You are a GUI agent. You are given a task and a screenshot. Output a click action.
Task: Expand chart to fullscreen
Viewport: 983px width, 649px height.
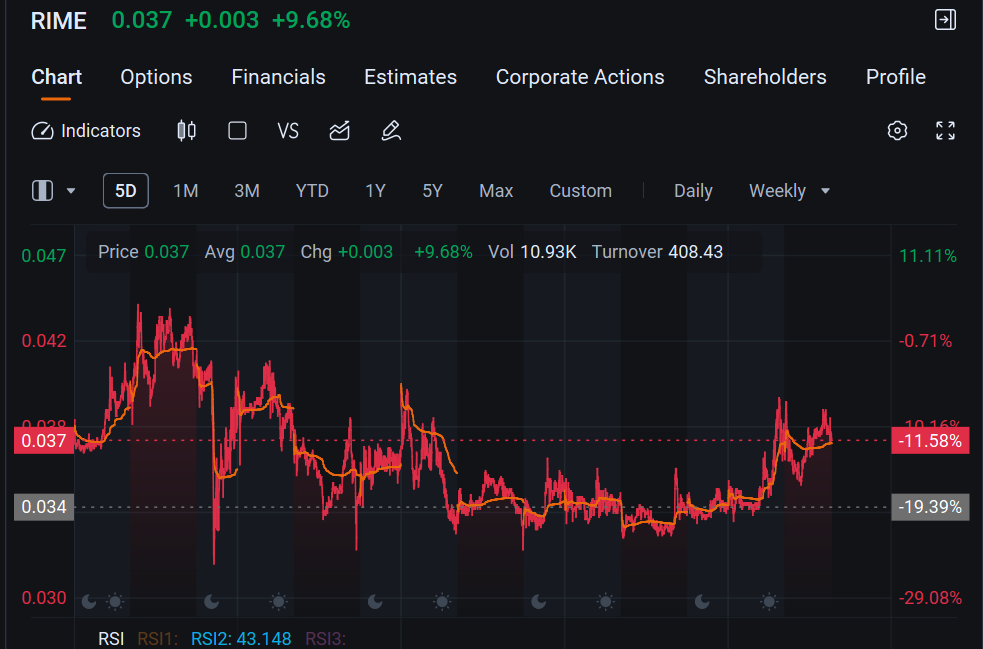[945, 130]
